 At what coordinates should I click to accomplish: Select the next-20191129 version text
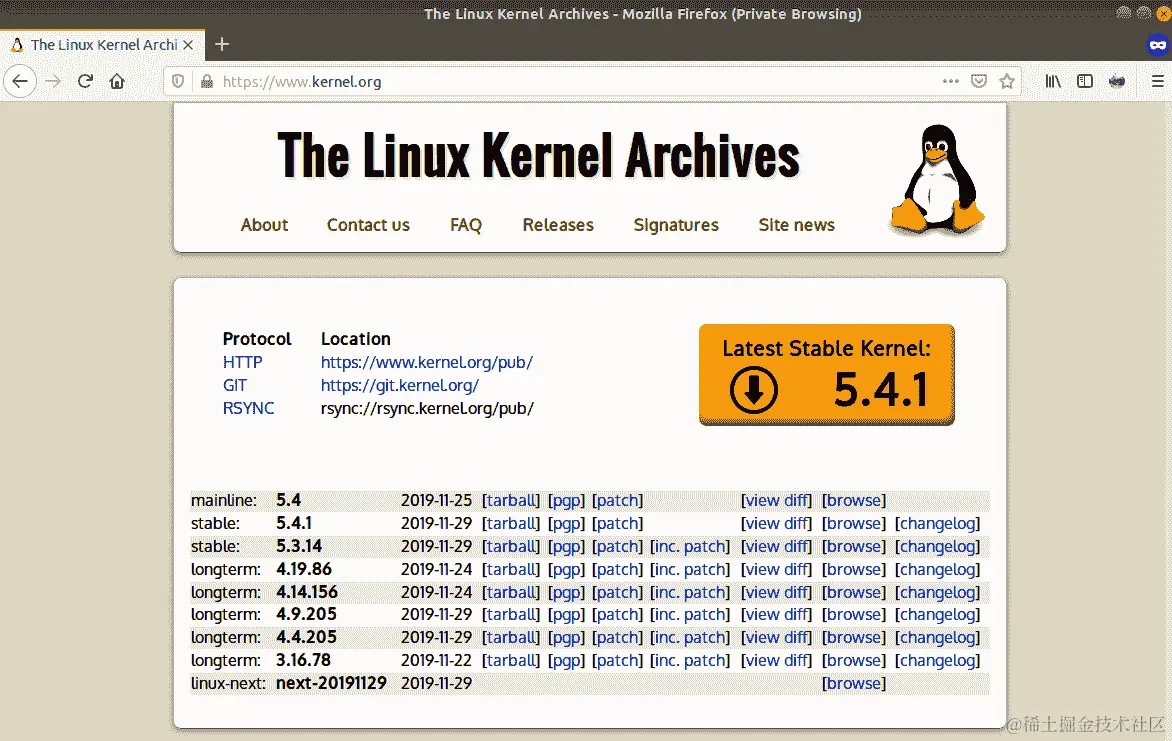click(x=331, y=683)
